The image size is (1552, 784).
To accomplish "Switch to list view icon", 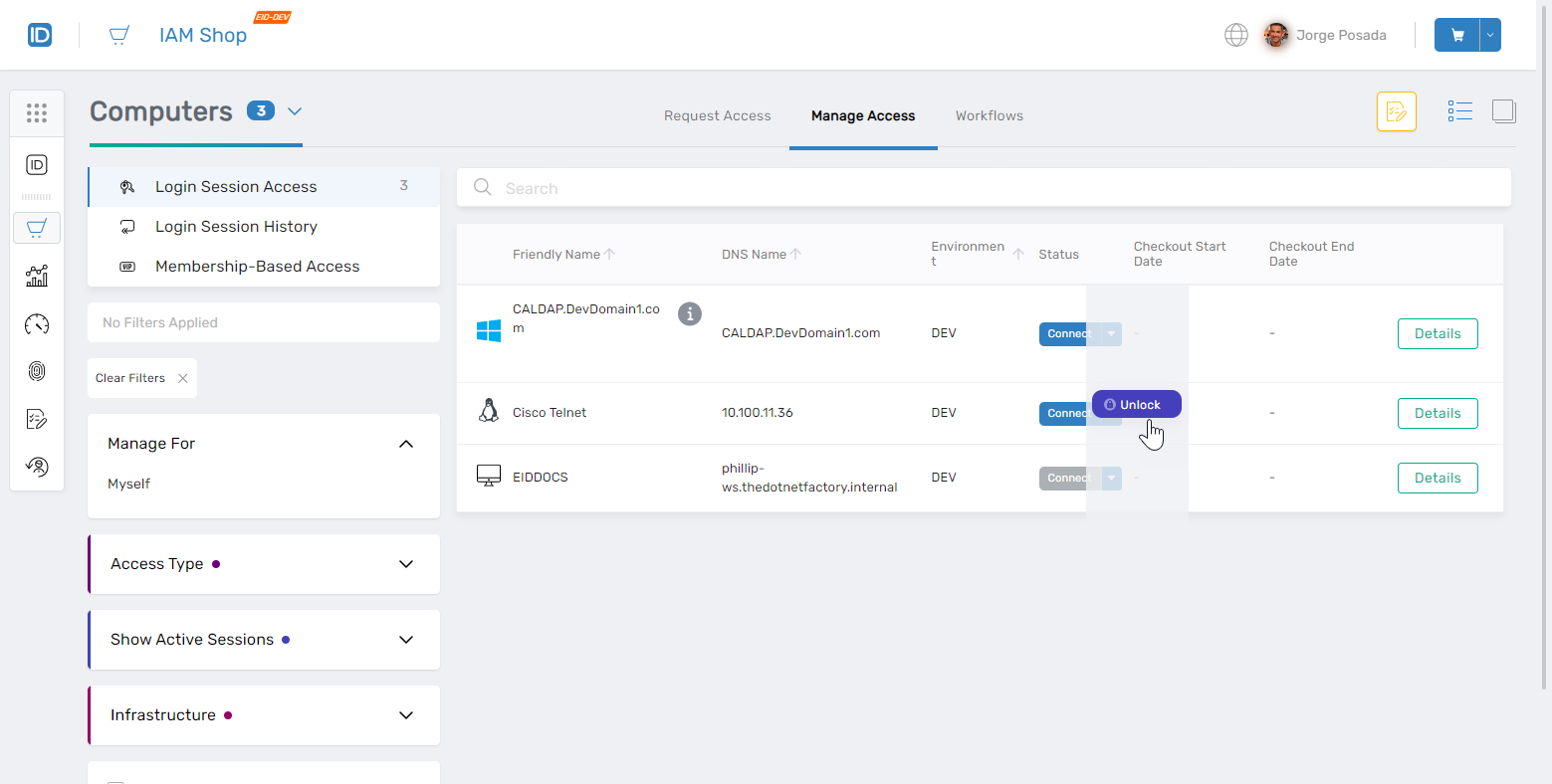I will [x=1459, y=111].
